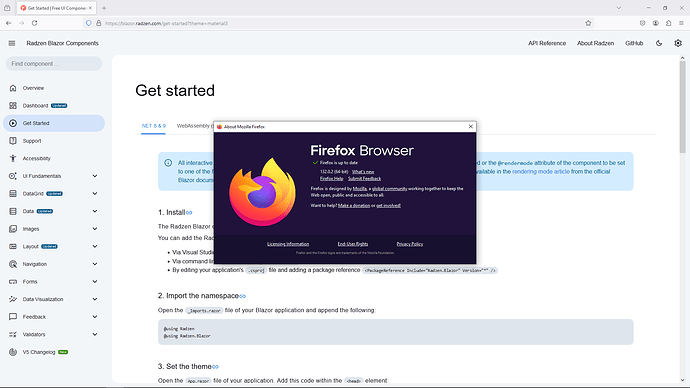690x388 pixels.
Task: Reload the current page
Action: (34, 23)
